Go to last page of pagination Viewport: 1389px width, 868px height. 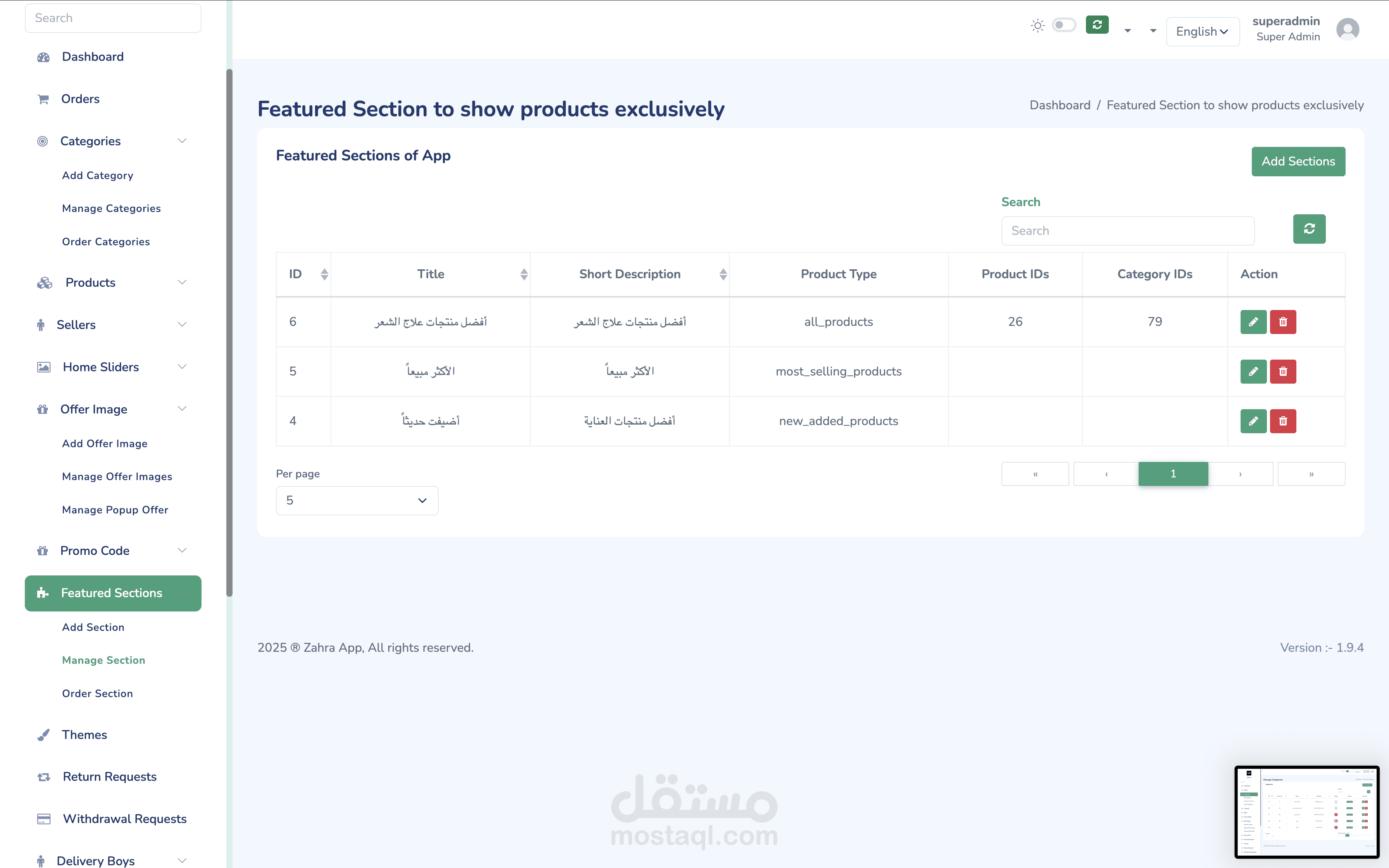tap(1311, 474)
